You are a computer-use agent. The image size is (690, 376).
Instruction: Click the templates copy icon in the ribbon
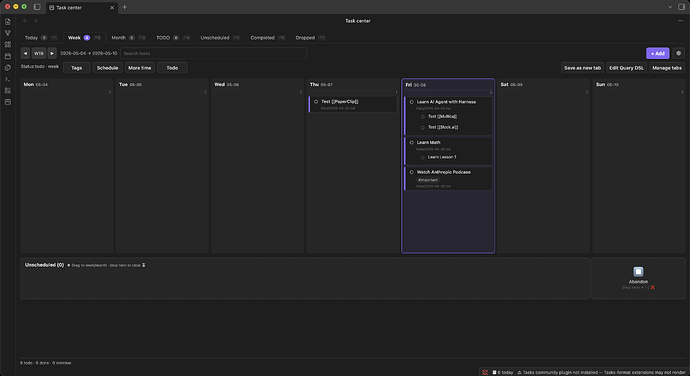pyautogui.click(x=7, y=67)
